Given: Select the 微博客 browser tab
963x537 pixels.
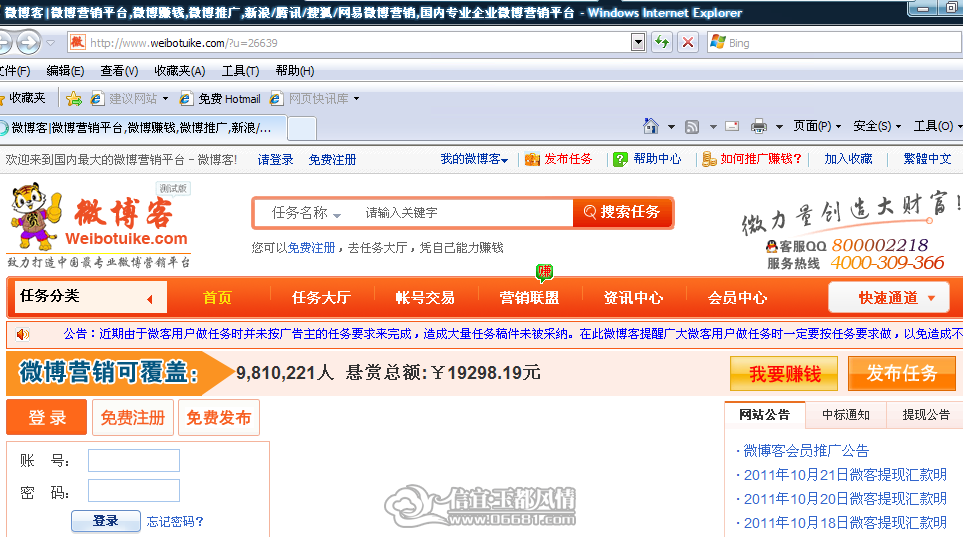Looking at the screenshot, I should pyautogui.click(x=142, y=128).
